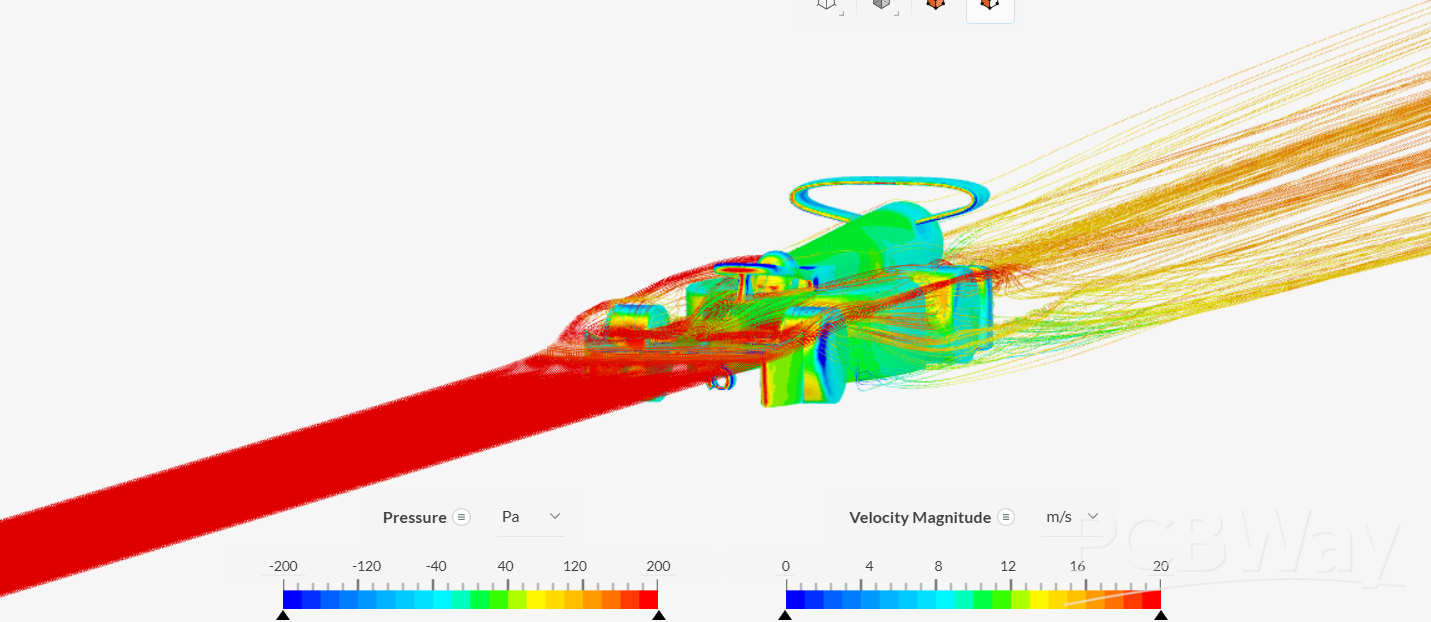Select the wireframe cube view icon
Viewport: 1431px width, 622px height.
pyautogui.click(x=827, y=5)
